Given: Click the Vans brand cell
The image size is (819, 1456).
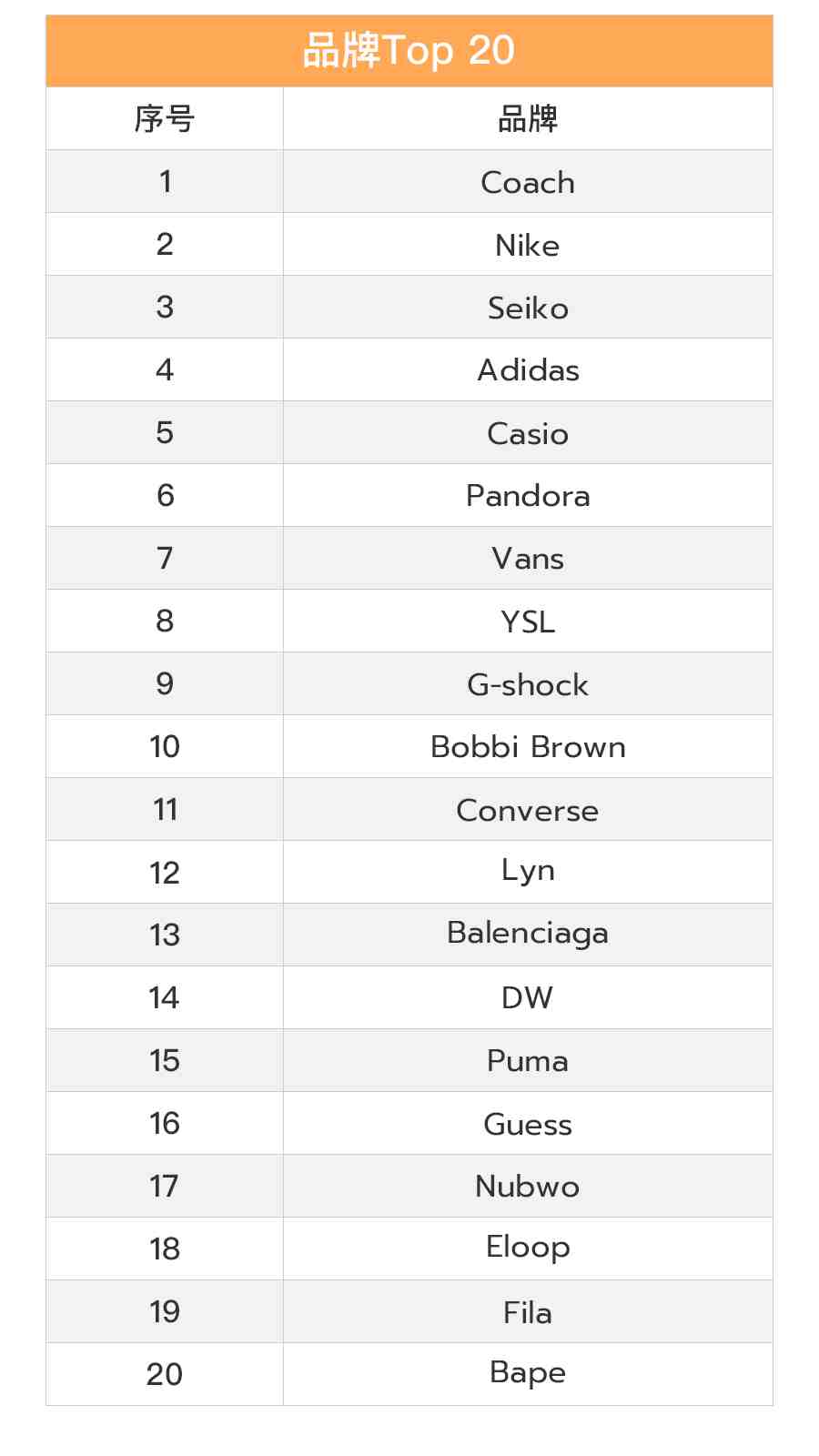Looking at the screenshot, I should 528,559.
